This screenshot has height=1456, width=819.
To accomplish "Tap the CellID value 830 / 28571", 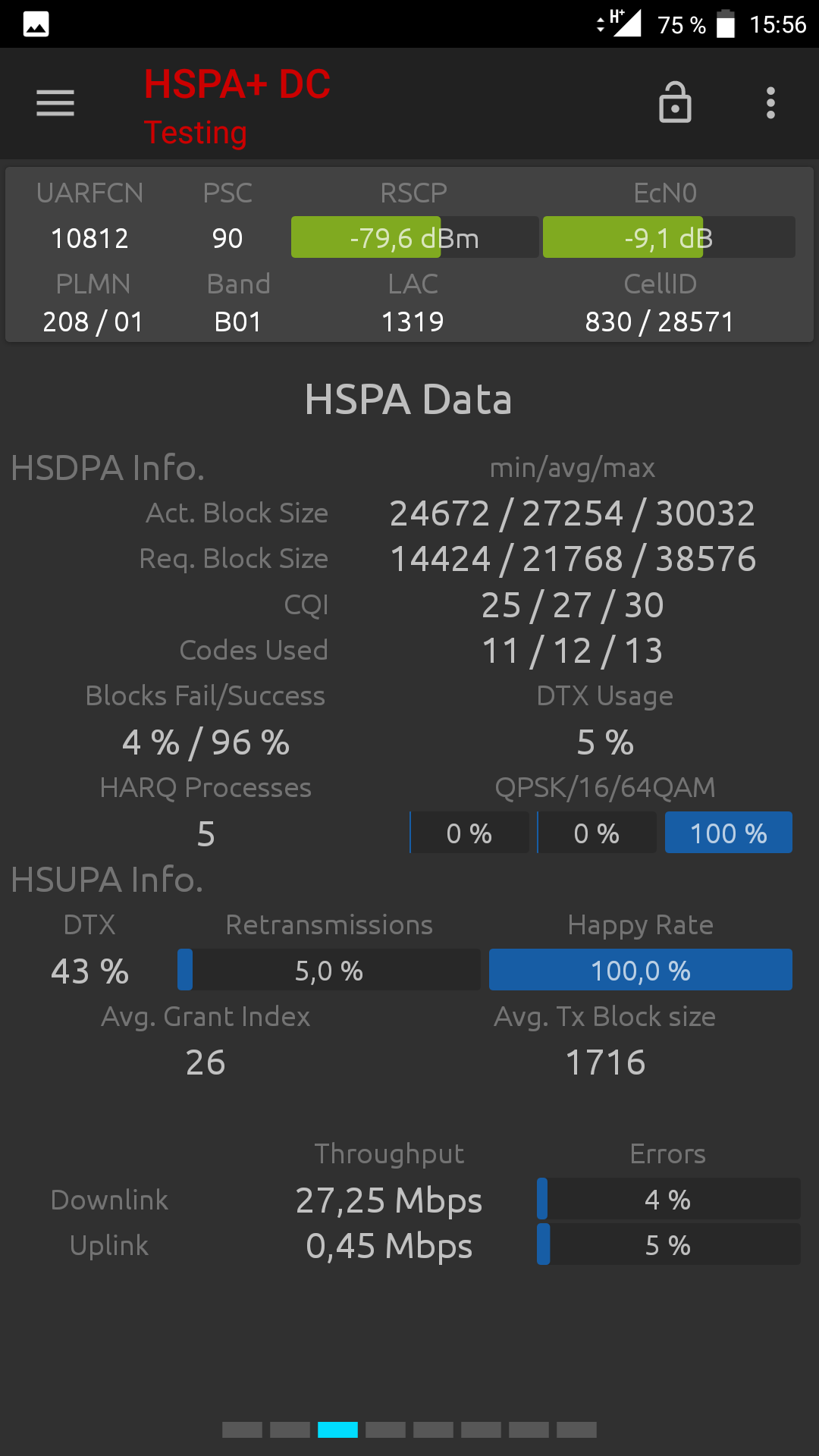I will point(660,322).
